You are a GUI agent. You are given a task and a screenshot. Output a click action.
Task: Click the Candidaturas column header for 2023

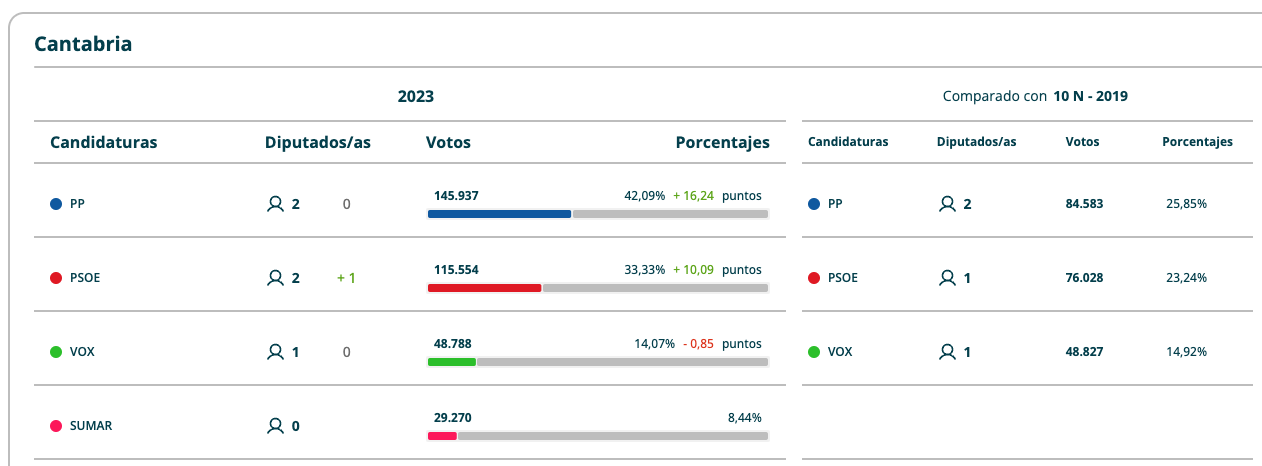(x=104, y=142)
